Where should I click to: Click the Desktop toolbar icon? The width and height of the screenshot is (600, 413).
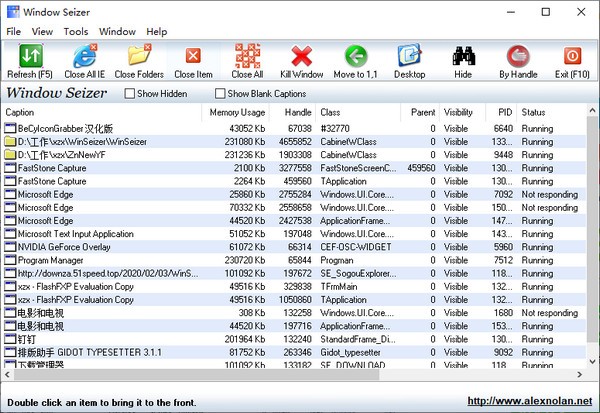click(409, 56)
